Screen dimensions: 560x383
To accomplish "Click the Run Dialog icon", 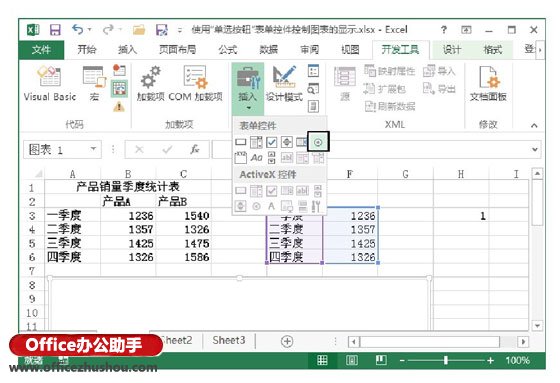I will pyautogui.click(x=313, y=106).
